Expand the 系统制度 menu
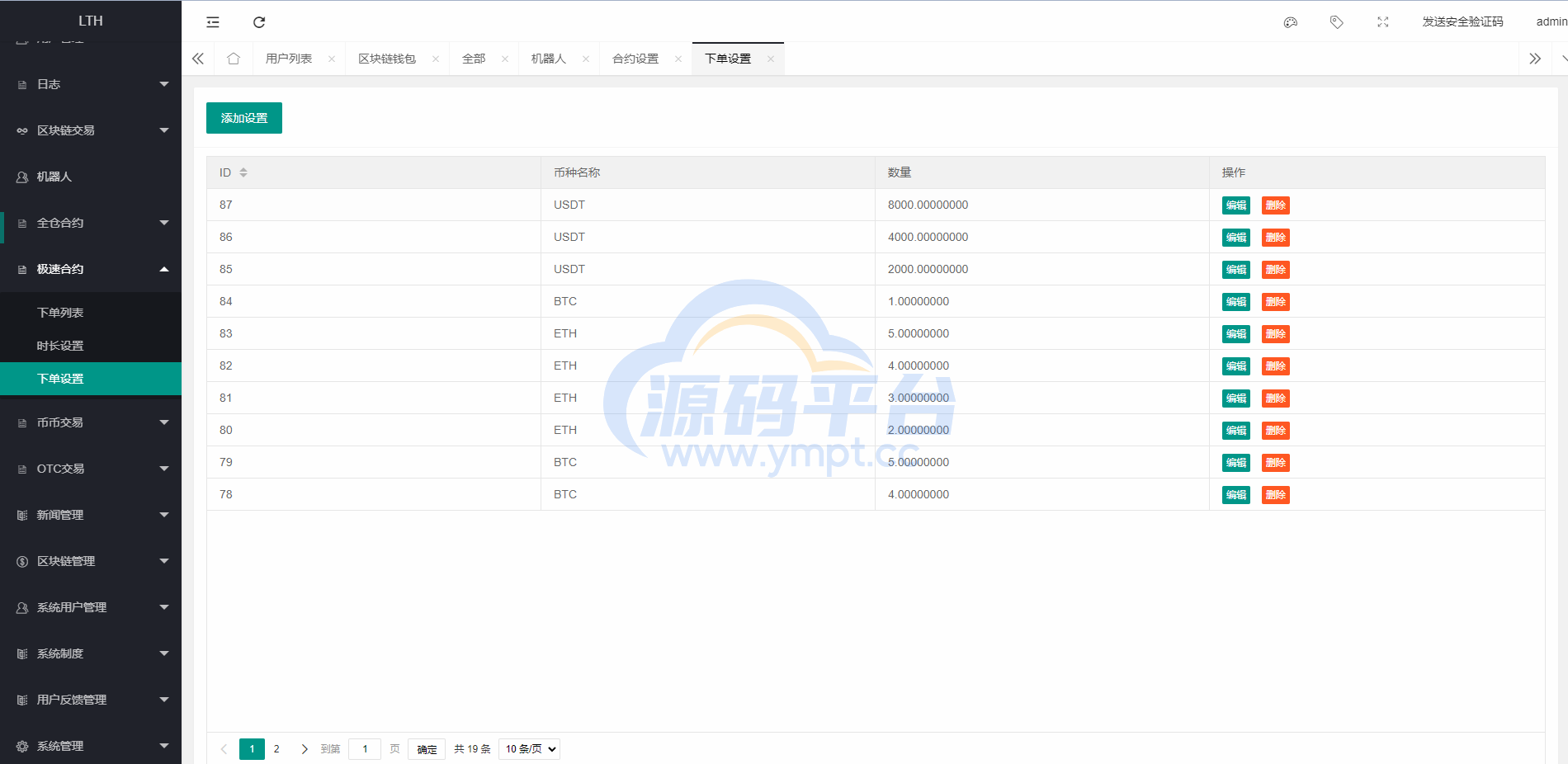Viewport: 1568px width, 764px height. coord(164,653)
